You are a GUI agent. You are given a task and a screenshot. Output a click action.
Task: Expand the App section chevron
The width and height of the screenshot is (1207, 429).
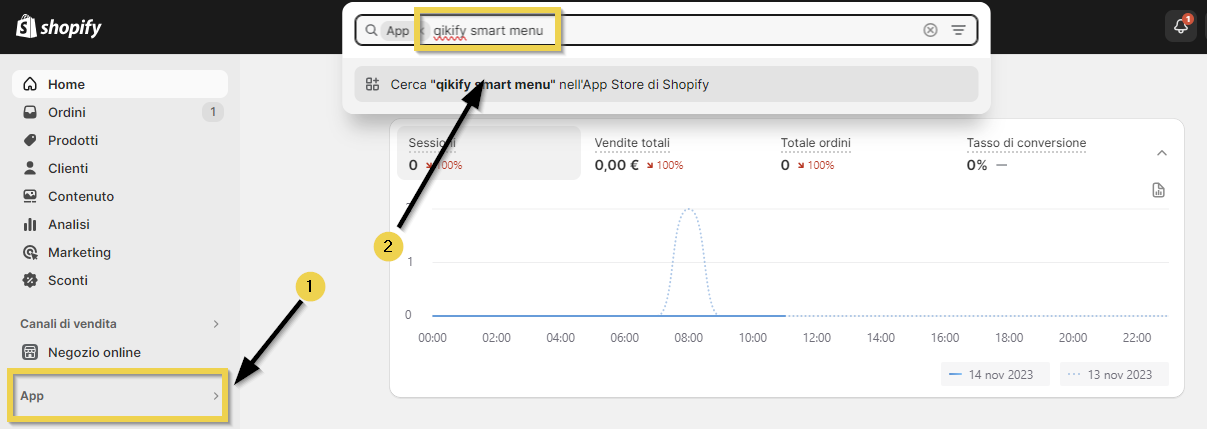click(x=215, y=396)
